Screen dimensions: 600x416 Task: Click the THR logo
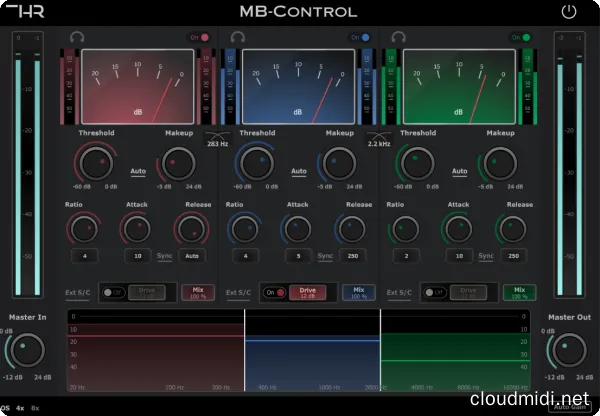click(25, 11)
